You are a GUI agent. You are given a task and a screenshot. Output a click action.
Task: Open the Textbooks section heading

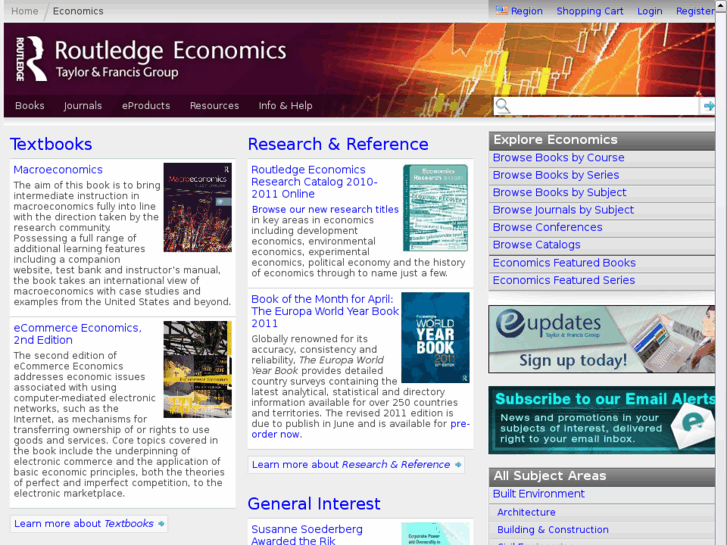tap(51, 144)
